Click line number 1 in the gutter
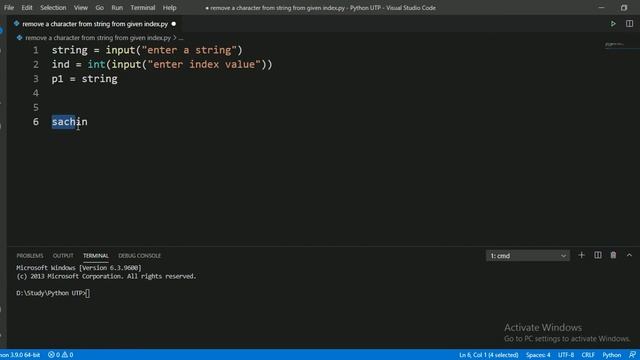The image size is (640, 360). [x=36, y=50]
